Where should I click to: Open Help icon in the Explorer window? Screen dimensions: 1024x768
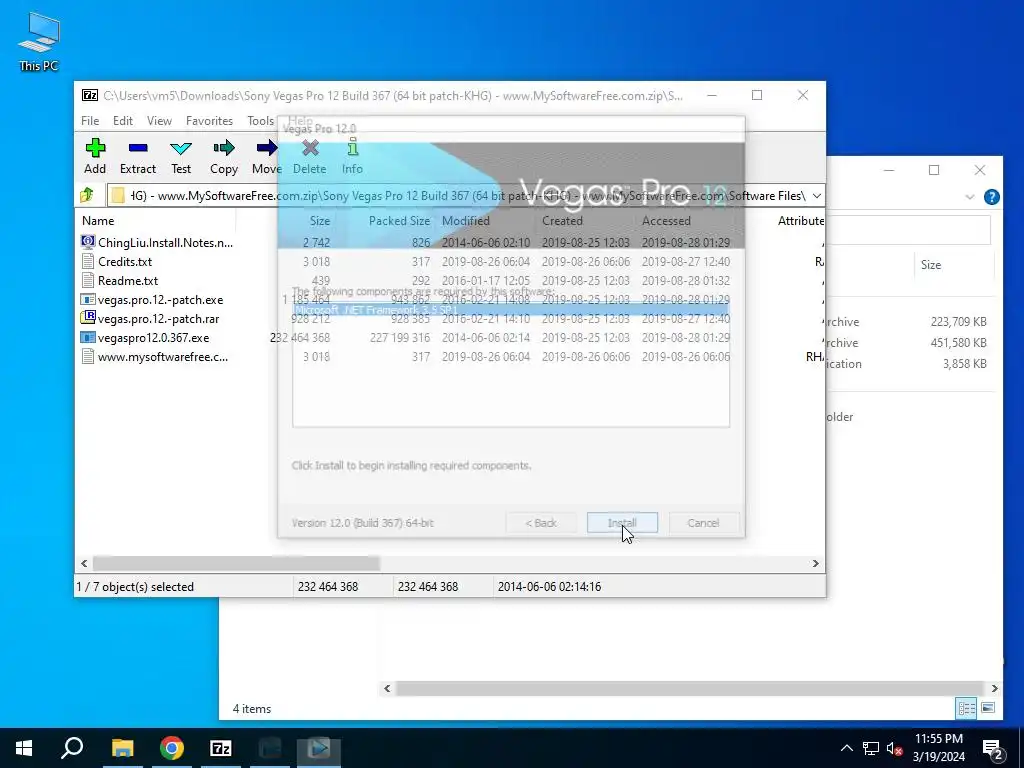[991, 197]
